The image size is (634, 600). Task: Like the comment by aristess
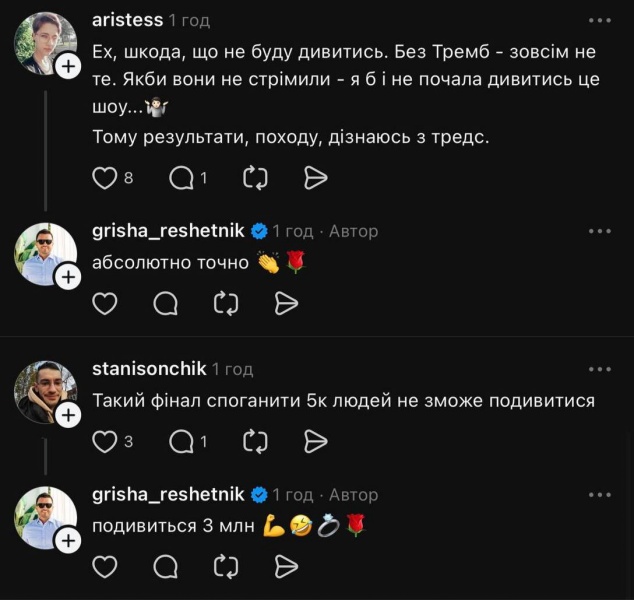click(105, 178)
